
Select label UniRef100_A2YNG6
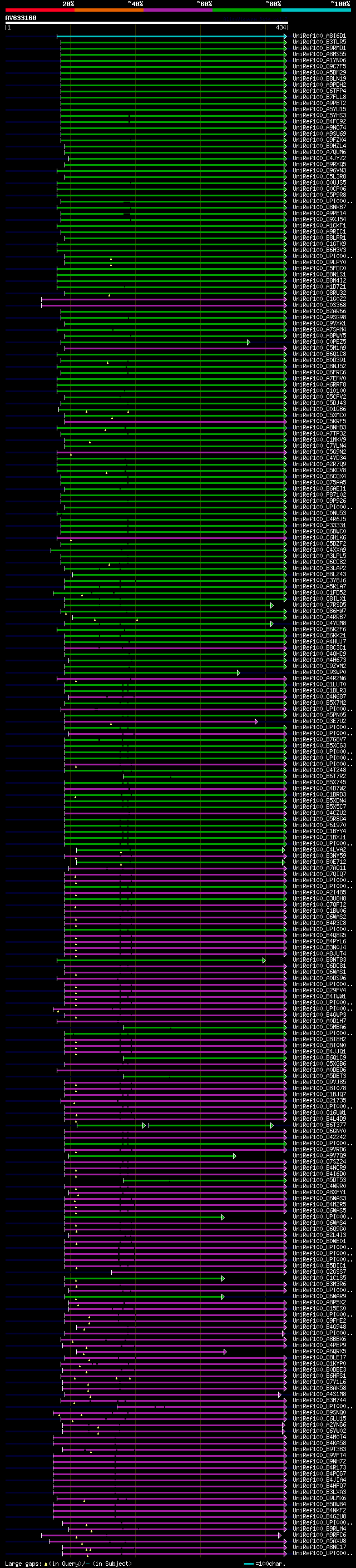(319, 1425)
